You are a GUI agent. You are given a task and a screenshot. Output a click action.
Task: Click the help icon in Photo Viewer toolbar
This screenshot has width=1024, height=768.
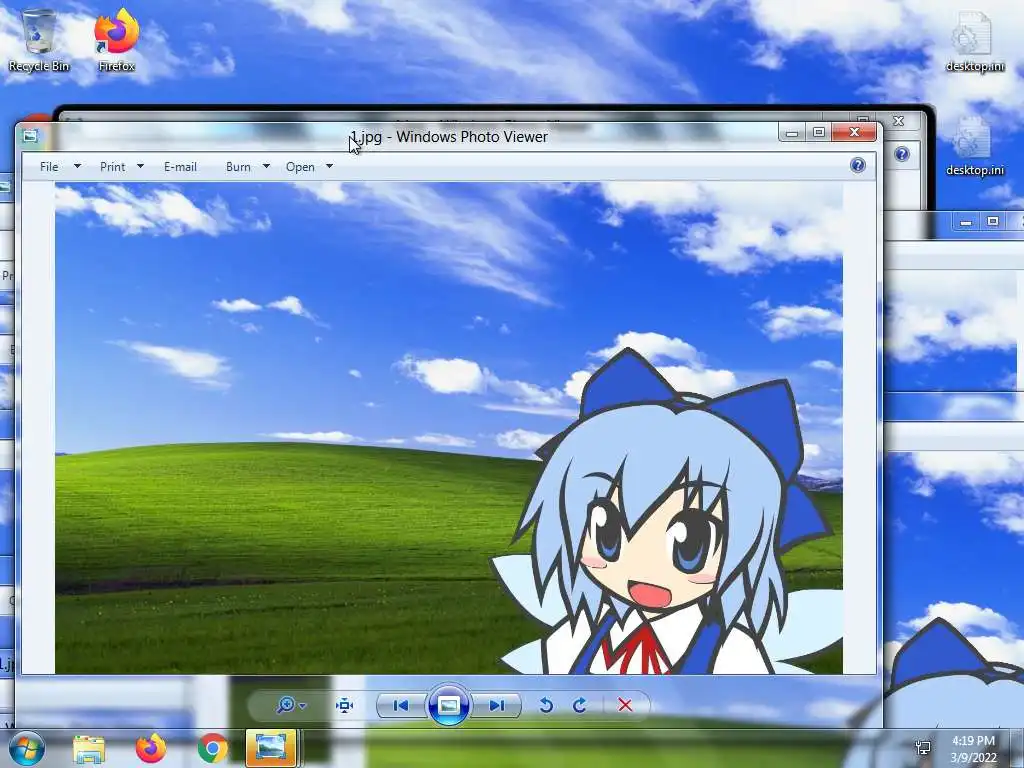[x=857, y=165]
